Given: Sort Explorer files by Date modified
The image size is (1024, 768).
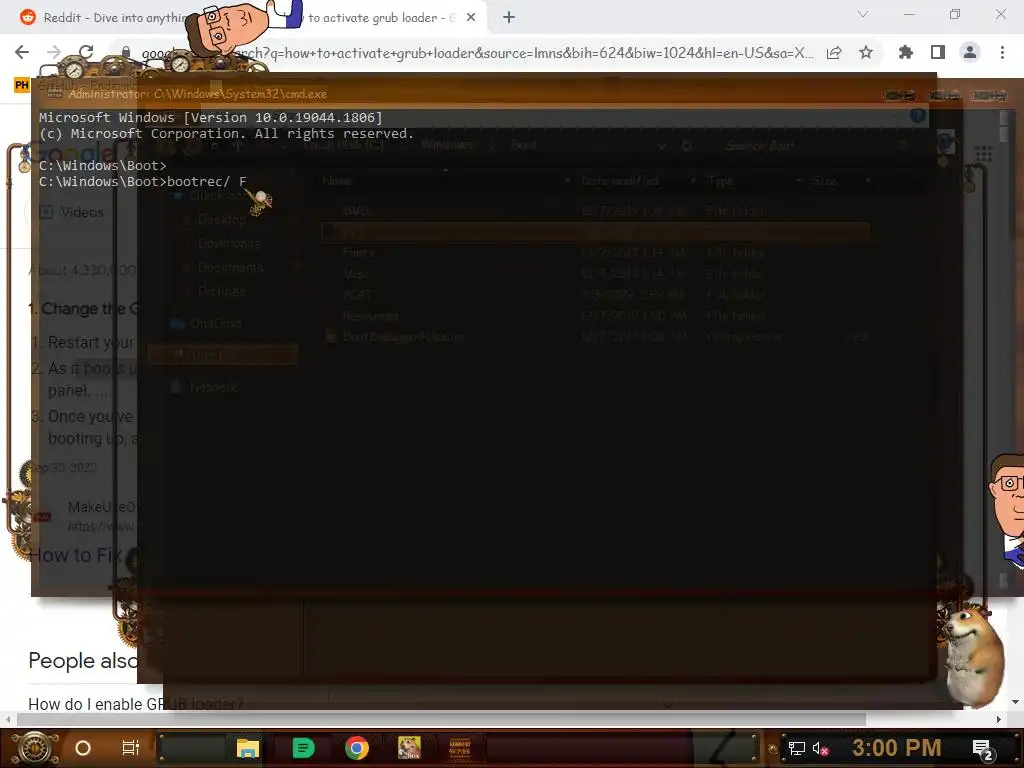Looking at the screenshot, I should (620, 181).
